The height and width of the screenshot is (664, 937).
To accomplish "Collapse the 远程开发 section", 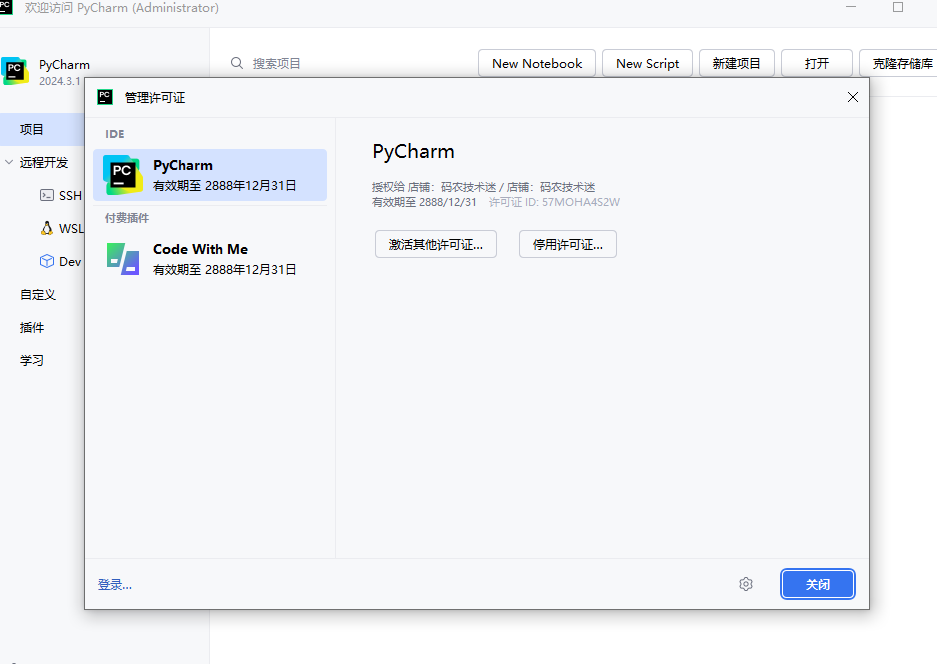I will pos(9,162).
